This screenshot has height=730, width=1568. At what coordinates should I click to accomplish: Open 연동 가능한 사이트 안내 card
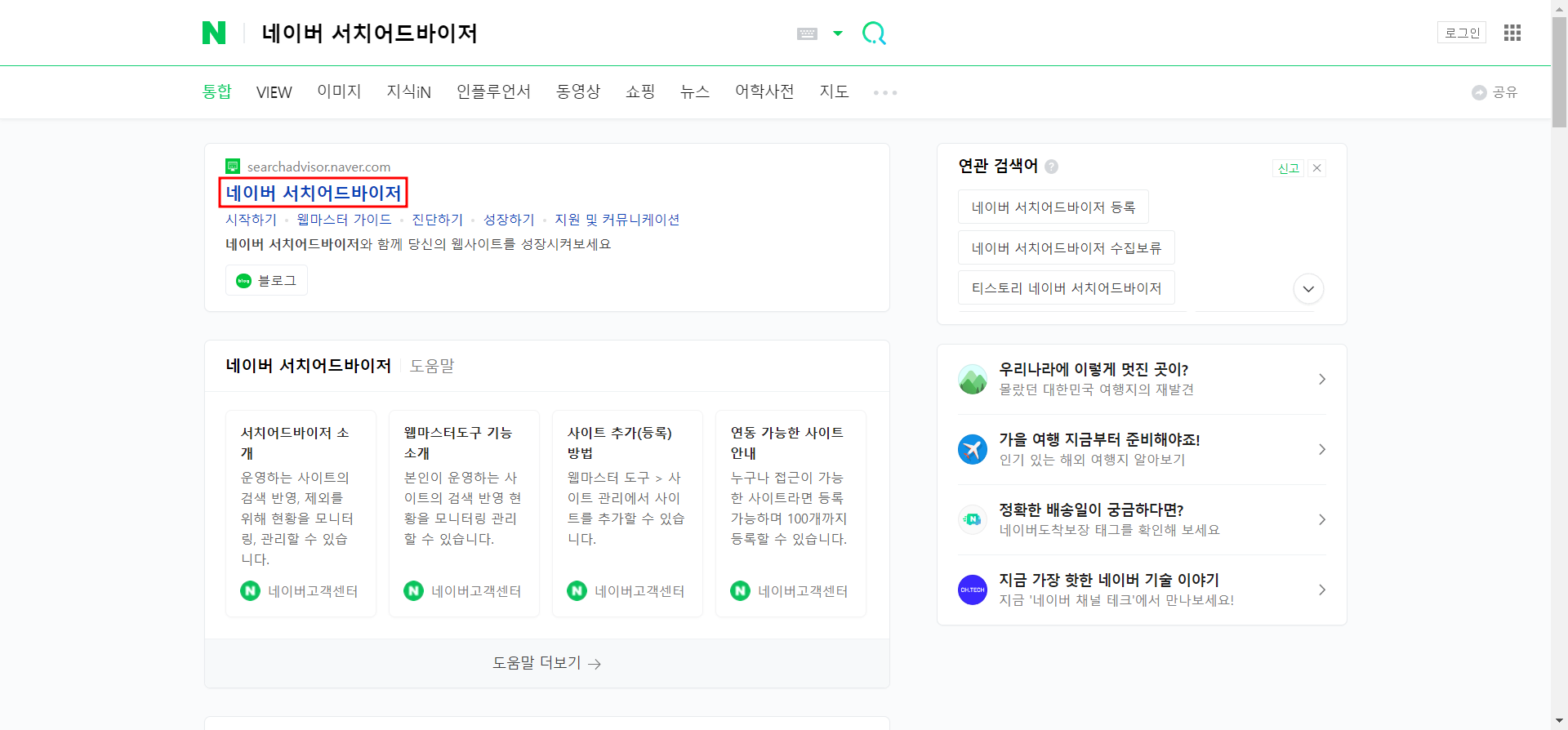(791, 513)
